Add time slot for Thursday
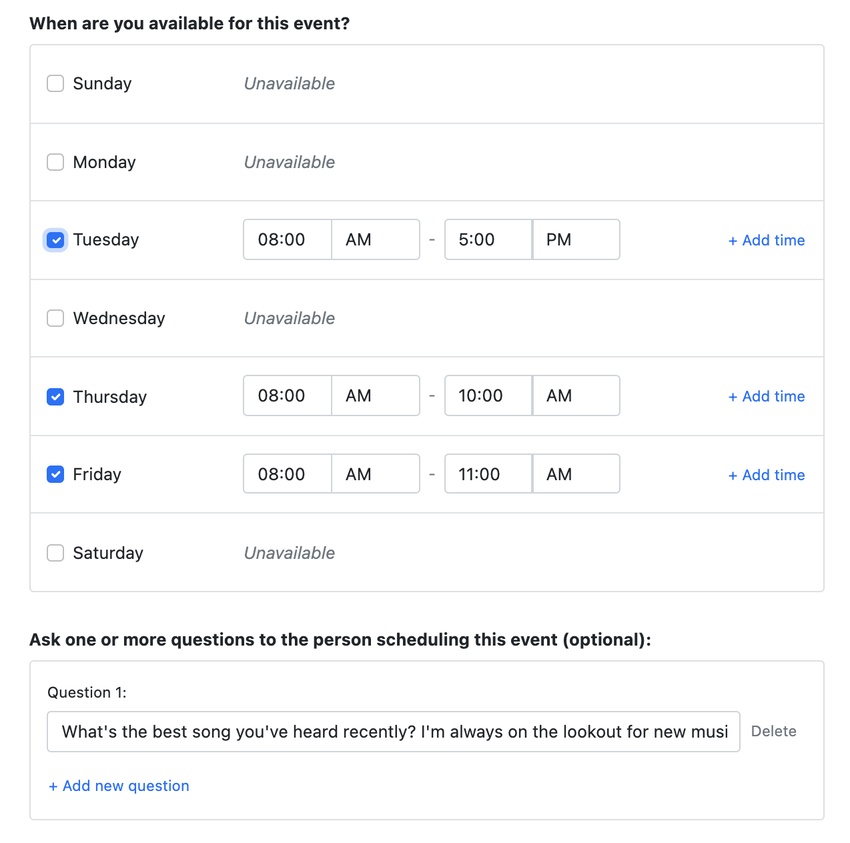The width and height of the screenshot is (850, 843). 767,396
